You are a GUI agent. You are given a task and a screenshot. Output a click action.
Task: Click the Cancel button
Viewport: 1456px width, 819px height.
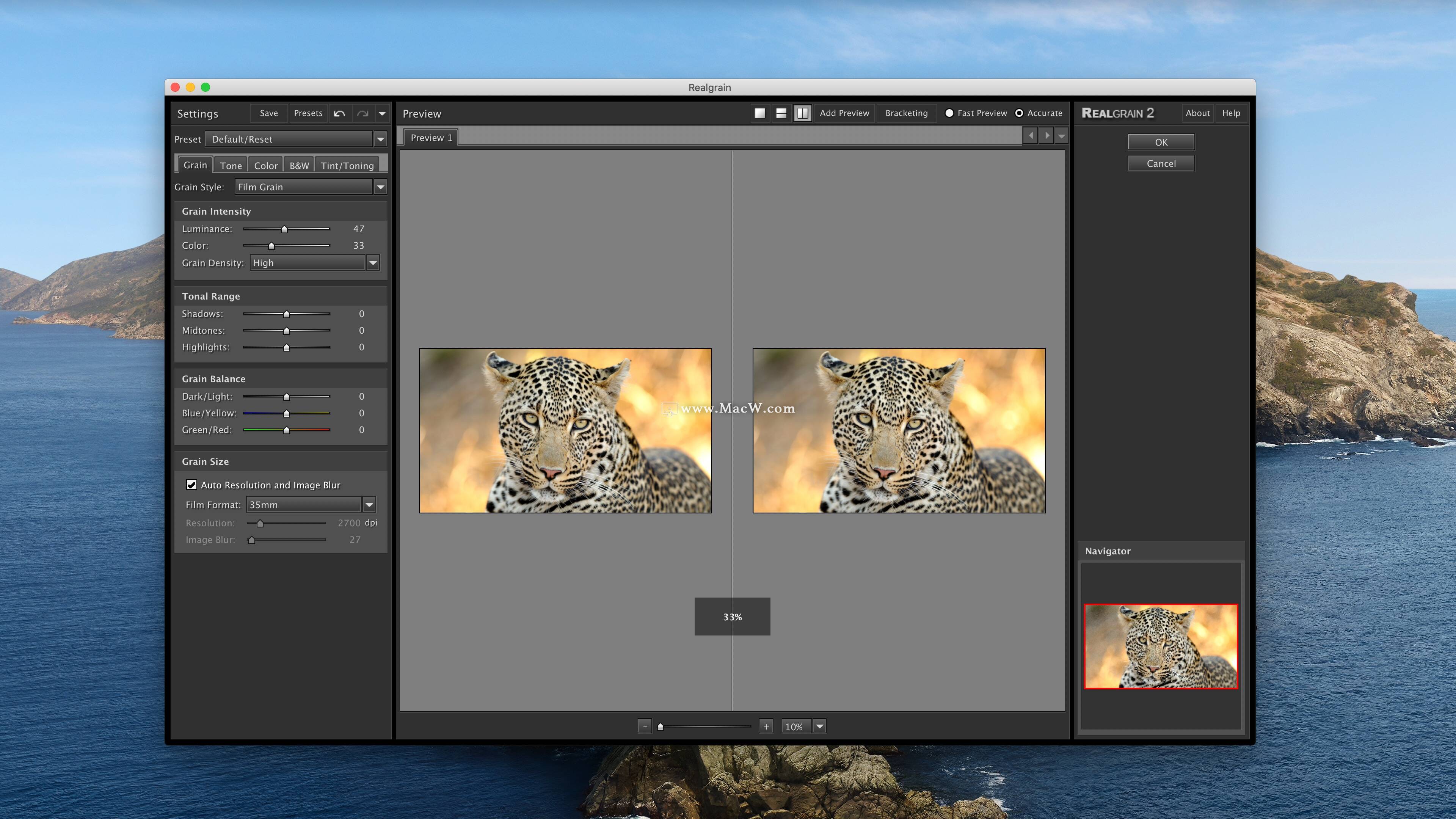1161,163
